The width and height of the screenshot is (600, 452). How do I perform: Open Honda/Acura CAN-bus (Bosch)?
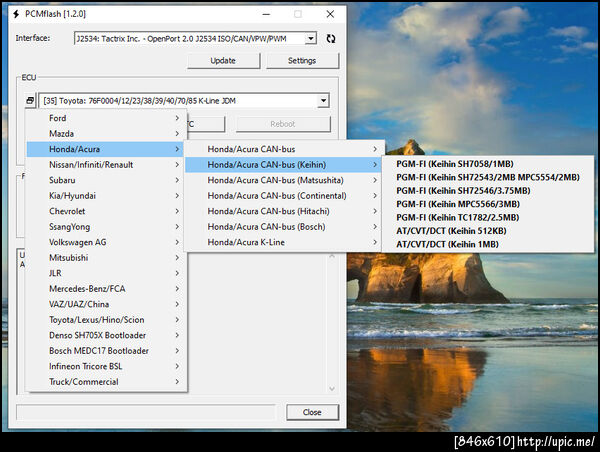284,227
